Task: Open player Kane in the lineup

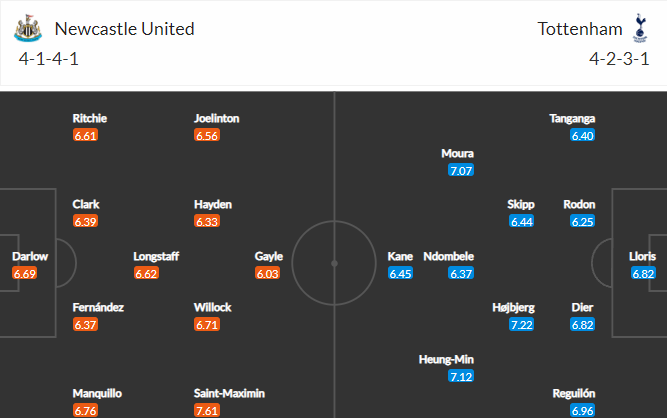Action: [x=400, y=256]
